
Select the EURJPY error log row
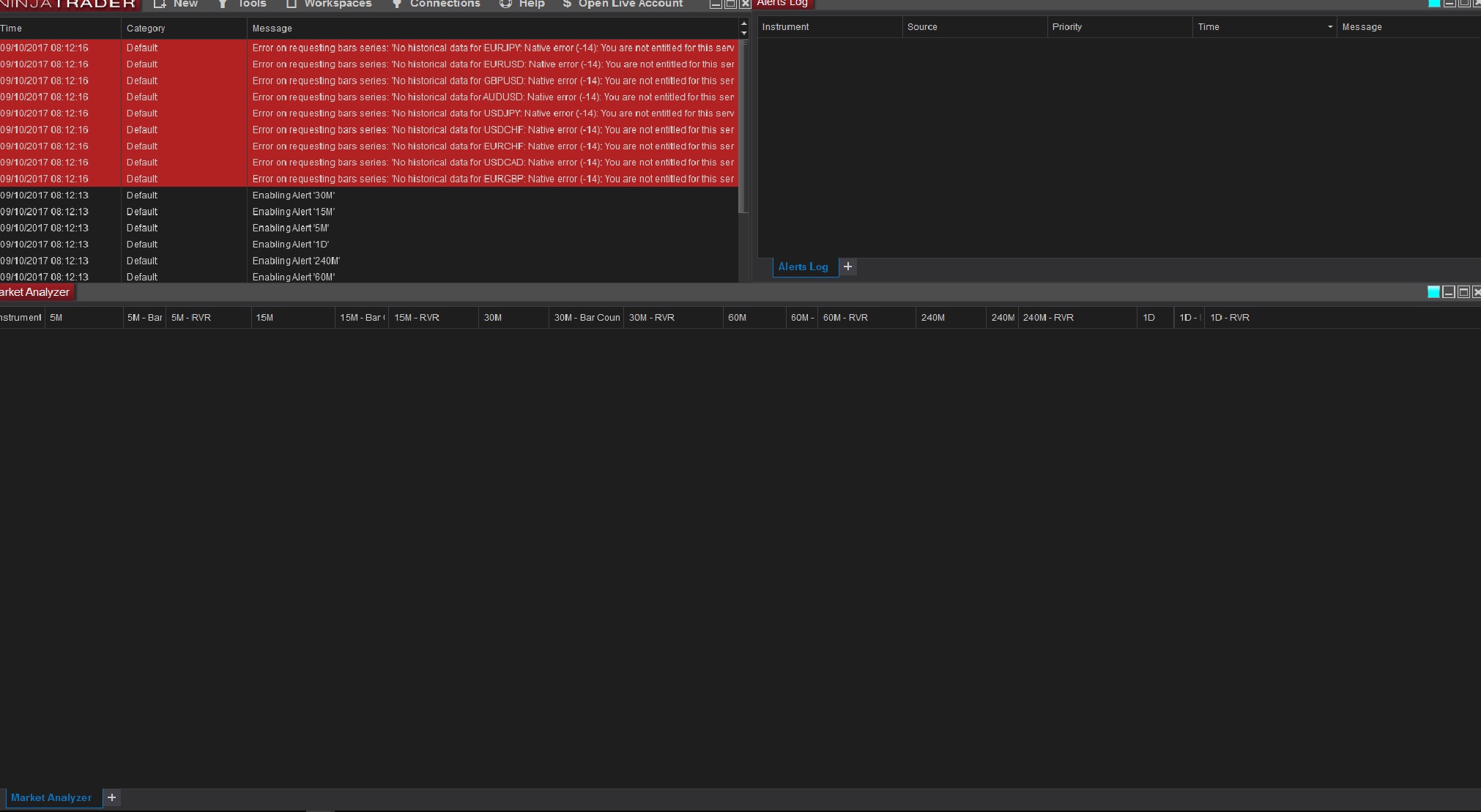[x=439, y=48]
